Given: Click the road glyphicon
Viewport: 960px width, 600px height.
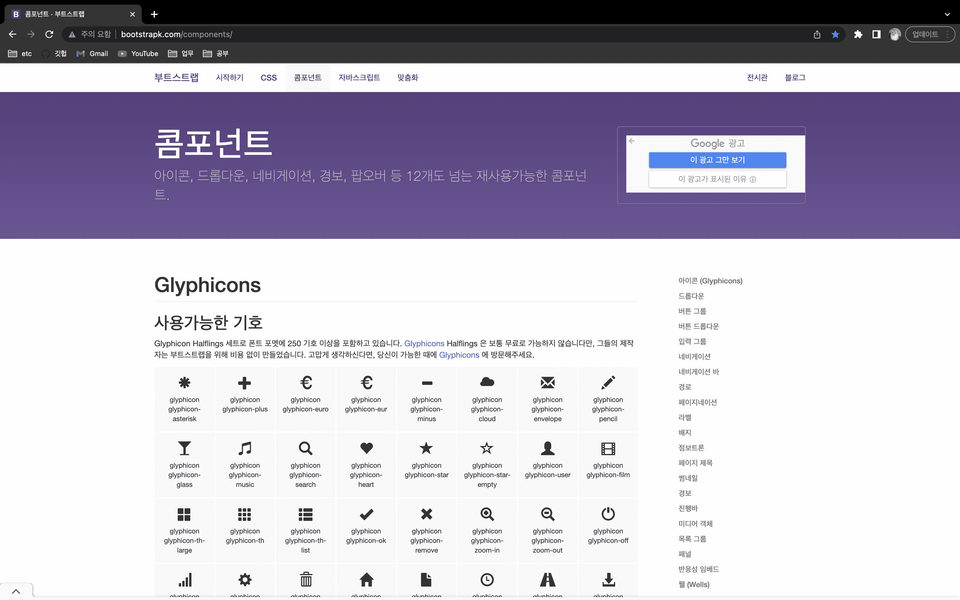Looking at the screenshot, I should [547, 579].
